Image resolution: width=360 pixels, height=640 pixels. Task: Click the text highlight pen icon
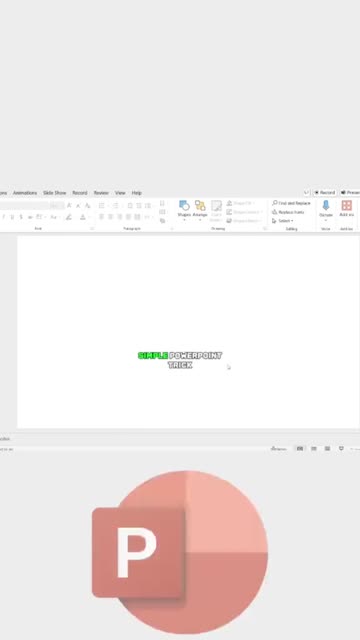point(69,217)
